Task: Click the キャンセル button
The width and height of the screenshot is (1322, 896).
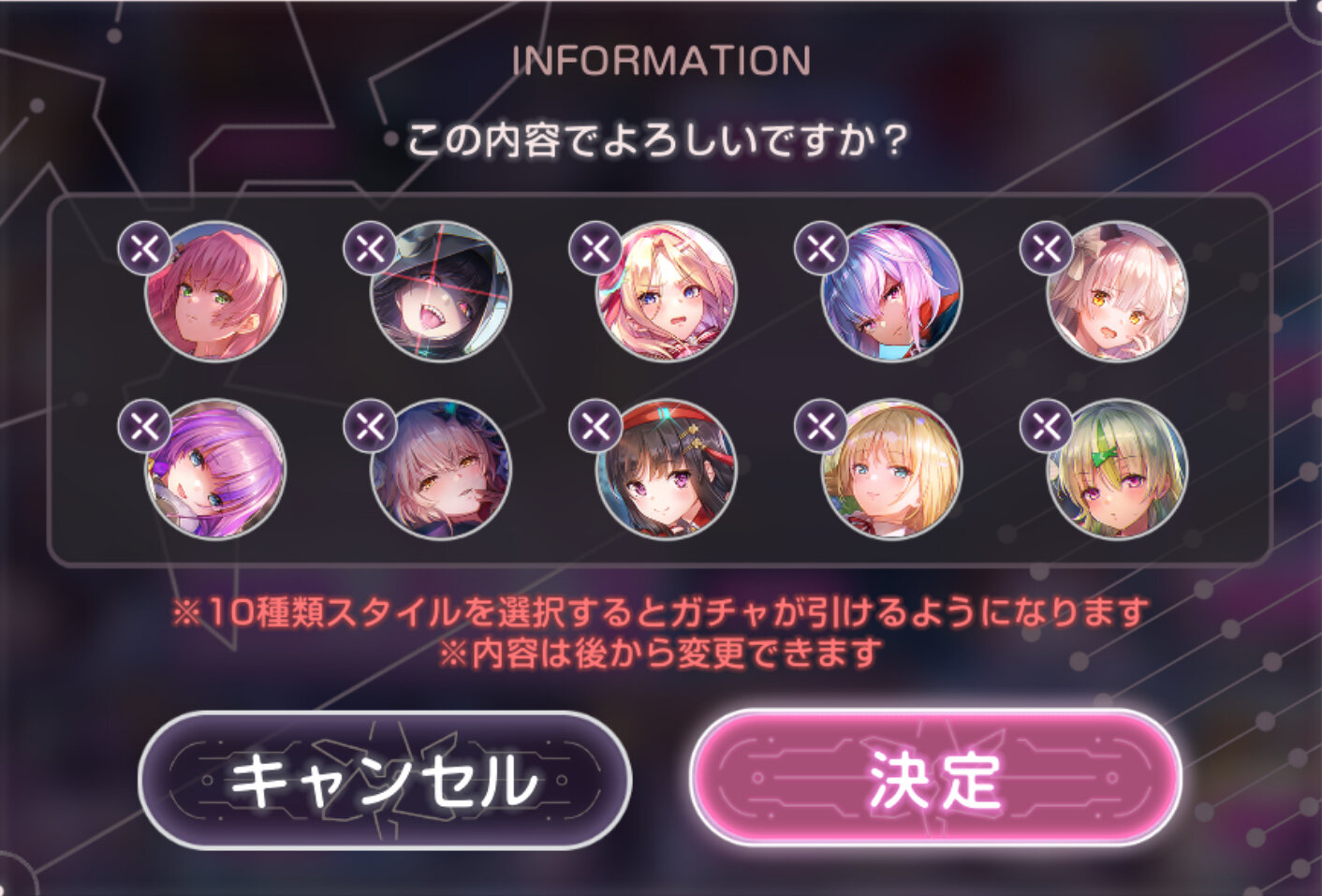Action: coord(385,780)
